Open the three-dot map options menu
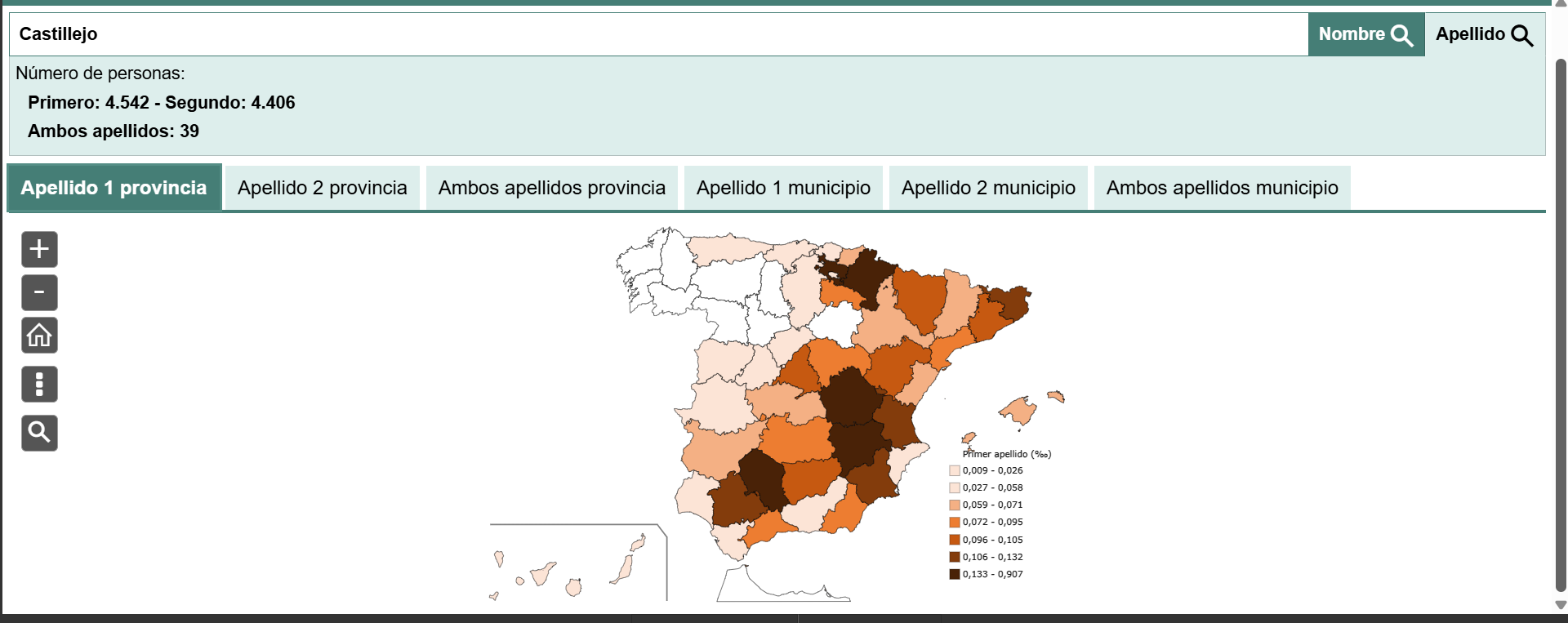 pos(39,384)
